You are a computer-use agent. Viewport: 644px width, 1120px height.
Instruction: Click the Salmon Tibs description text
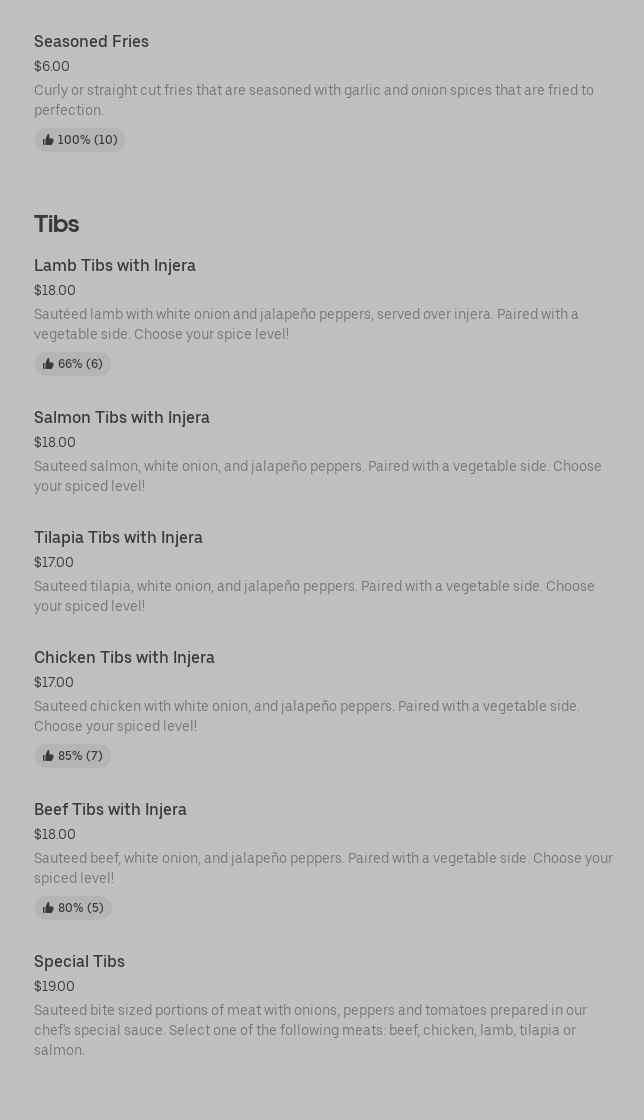[318, 476]
